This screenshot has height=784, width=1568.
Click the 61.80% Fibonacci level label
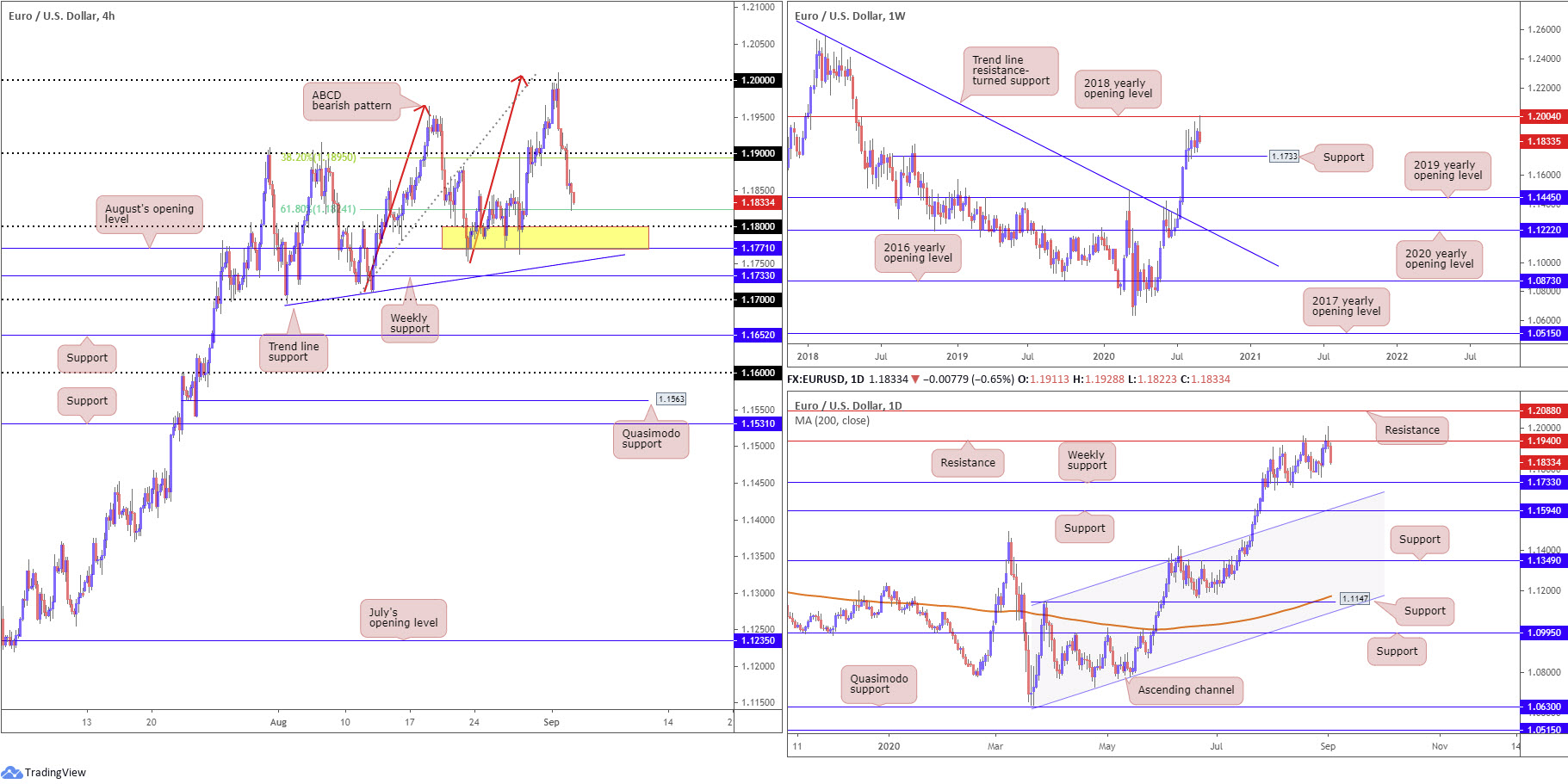318,209
